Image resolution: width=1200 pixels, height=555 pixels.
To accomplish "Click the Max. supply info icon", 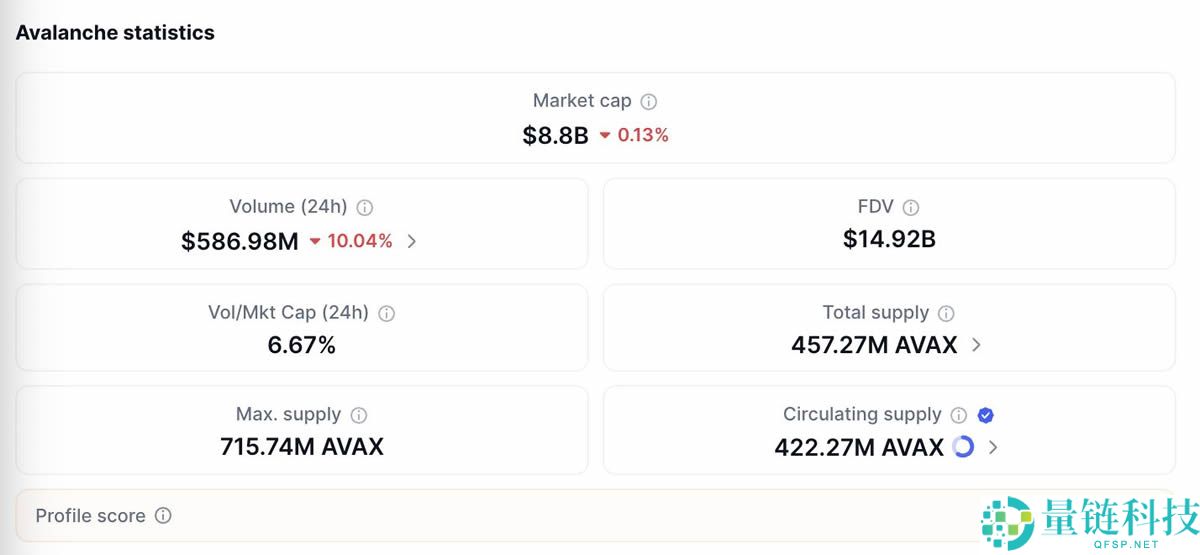I will click(x=359, y=415).
